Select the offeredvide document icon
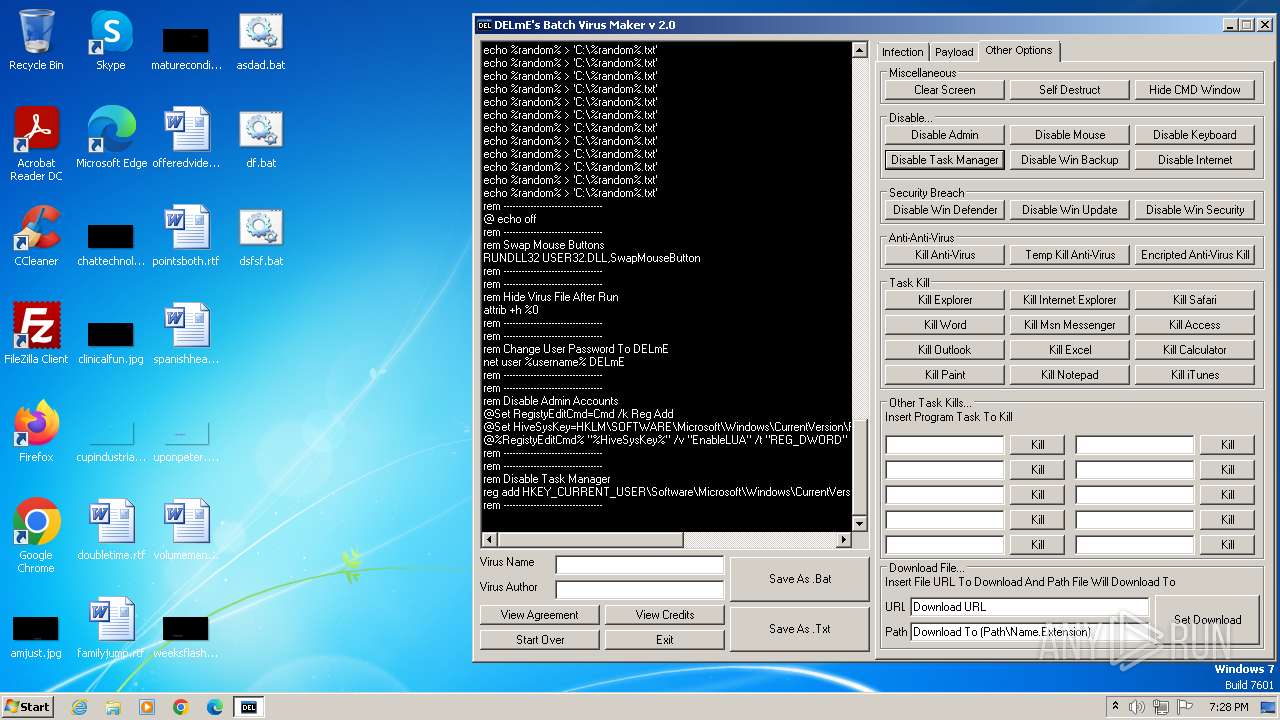This screenshot has height=720, width=1280. click(186, 138)
